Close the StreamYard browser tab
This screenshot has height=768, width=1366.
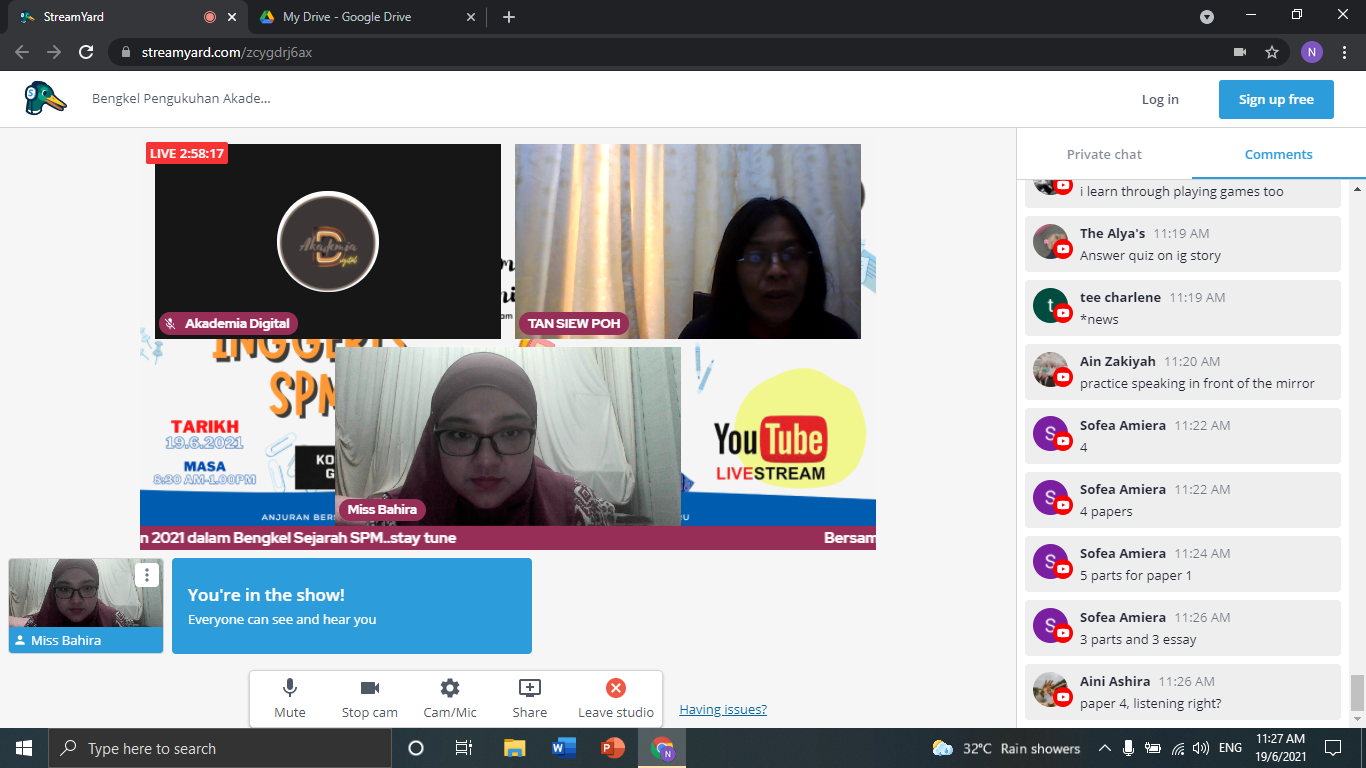click(x=233, y=17)
